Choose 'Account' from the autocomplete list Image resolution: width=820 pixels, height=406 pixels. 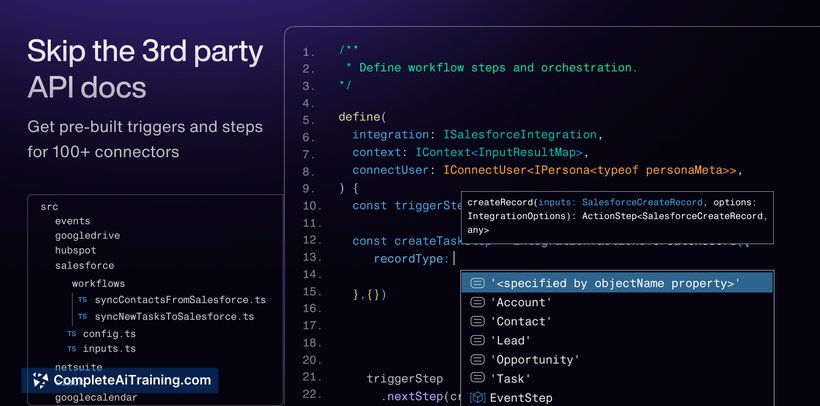[x=617, y=302]
